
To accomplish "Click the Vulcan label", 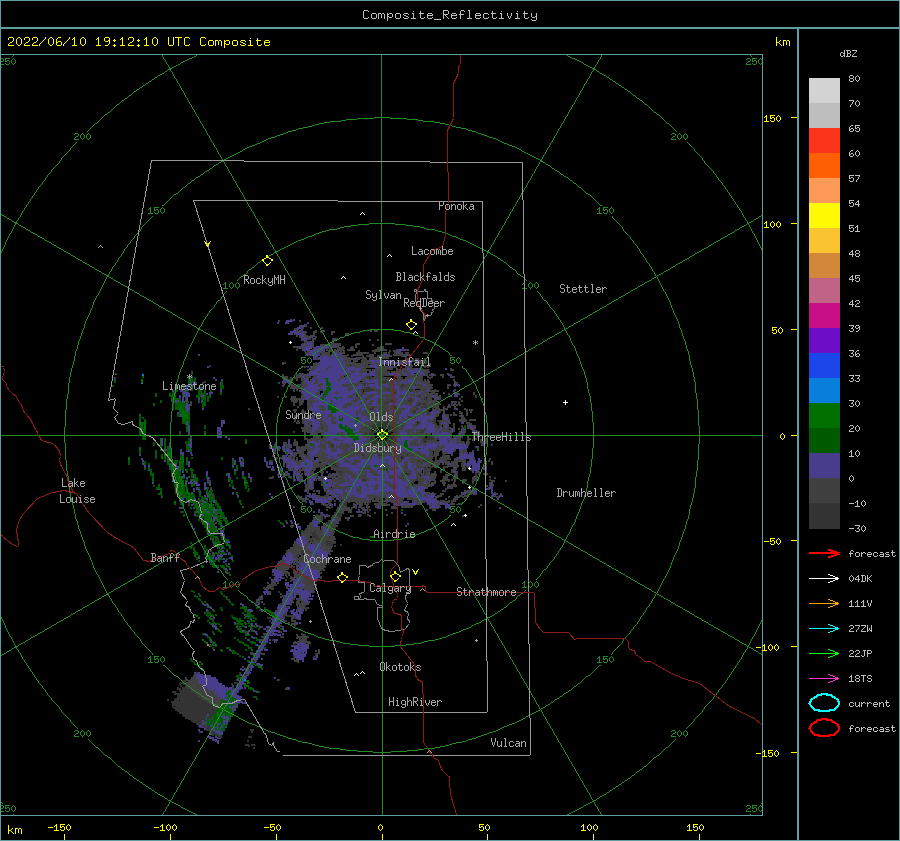I will pyautogui.click(x=508, y=743).
